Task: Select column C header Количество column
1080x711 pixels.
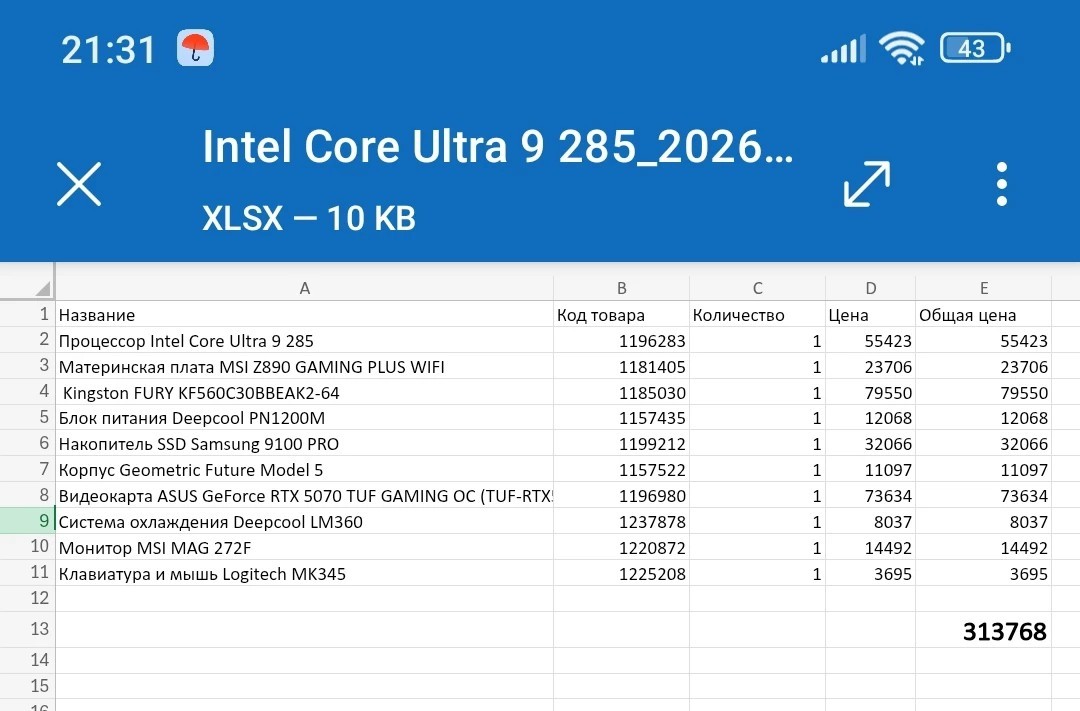Action: [758, 288]
